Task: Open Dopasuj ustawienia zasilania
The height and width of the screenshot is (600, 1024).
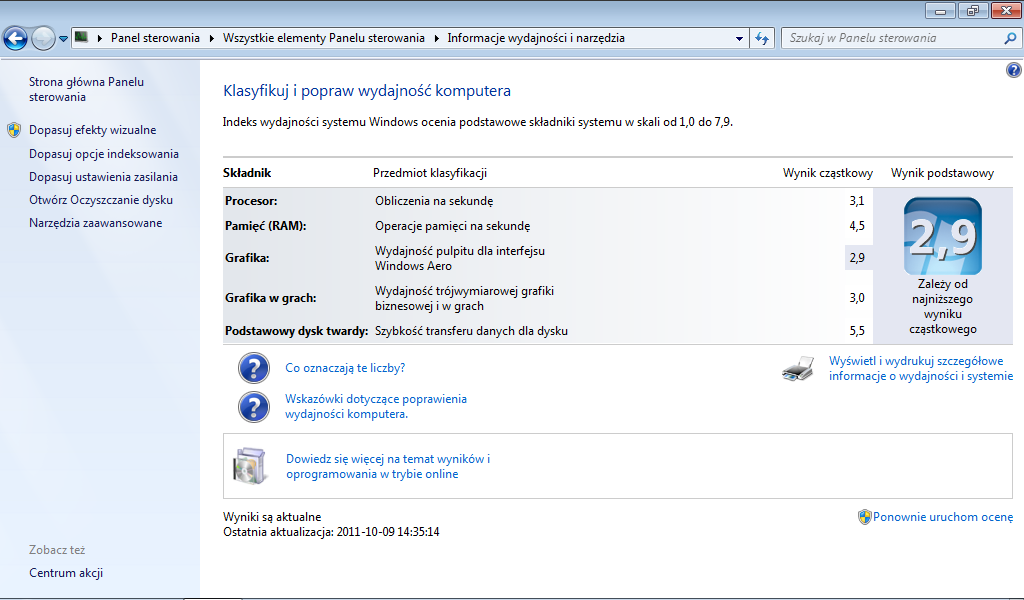Action: (103, 177)
